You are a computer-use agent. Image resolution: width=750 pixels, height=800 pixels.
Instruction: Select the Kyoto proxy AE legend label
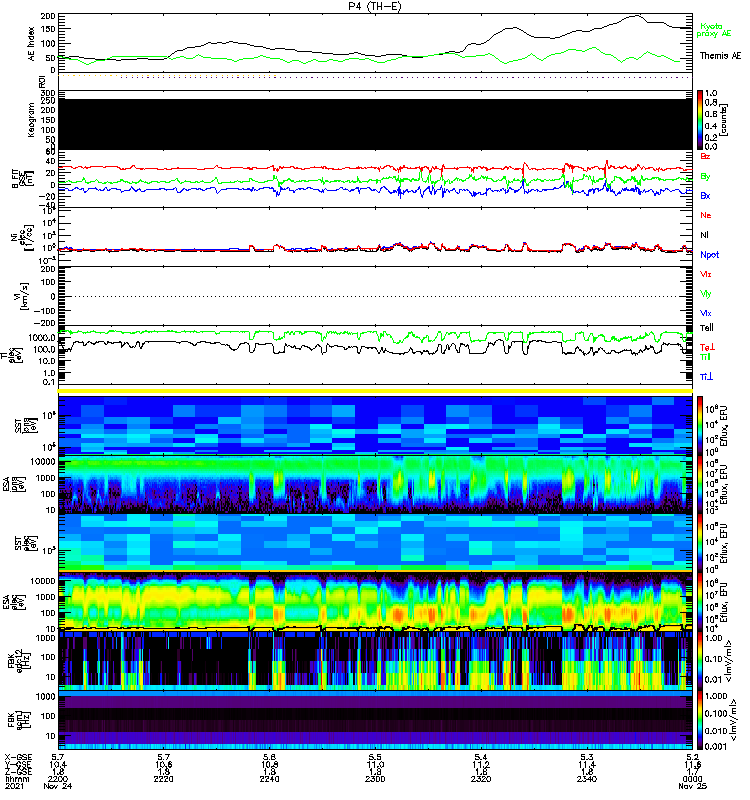(714, 30)
